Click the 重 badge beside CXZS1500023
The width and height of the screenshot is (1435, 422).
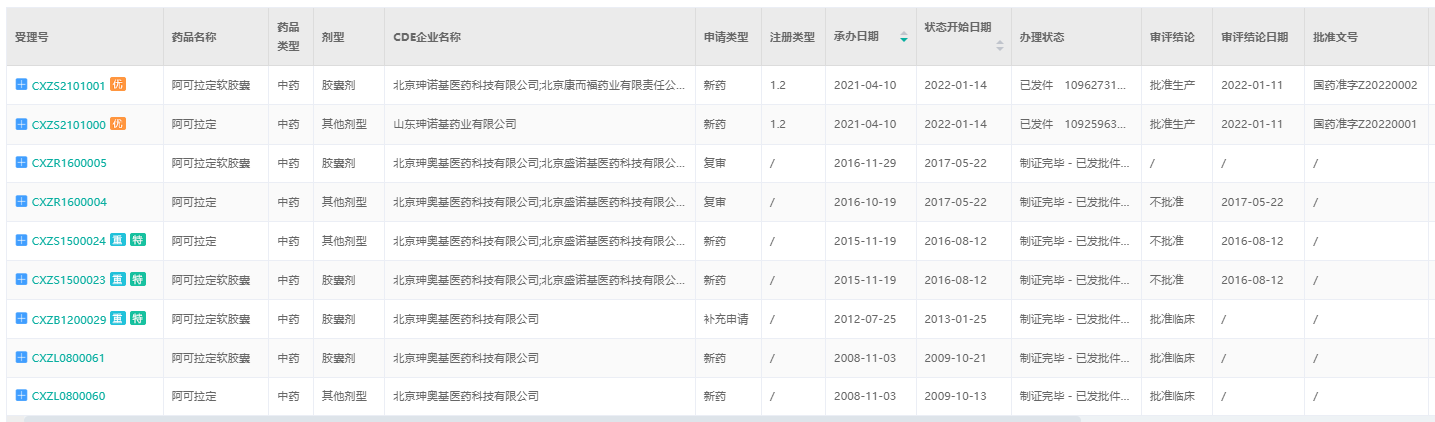coord(117,280)
